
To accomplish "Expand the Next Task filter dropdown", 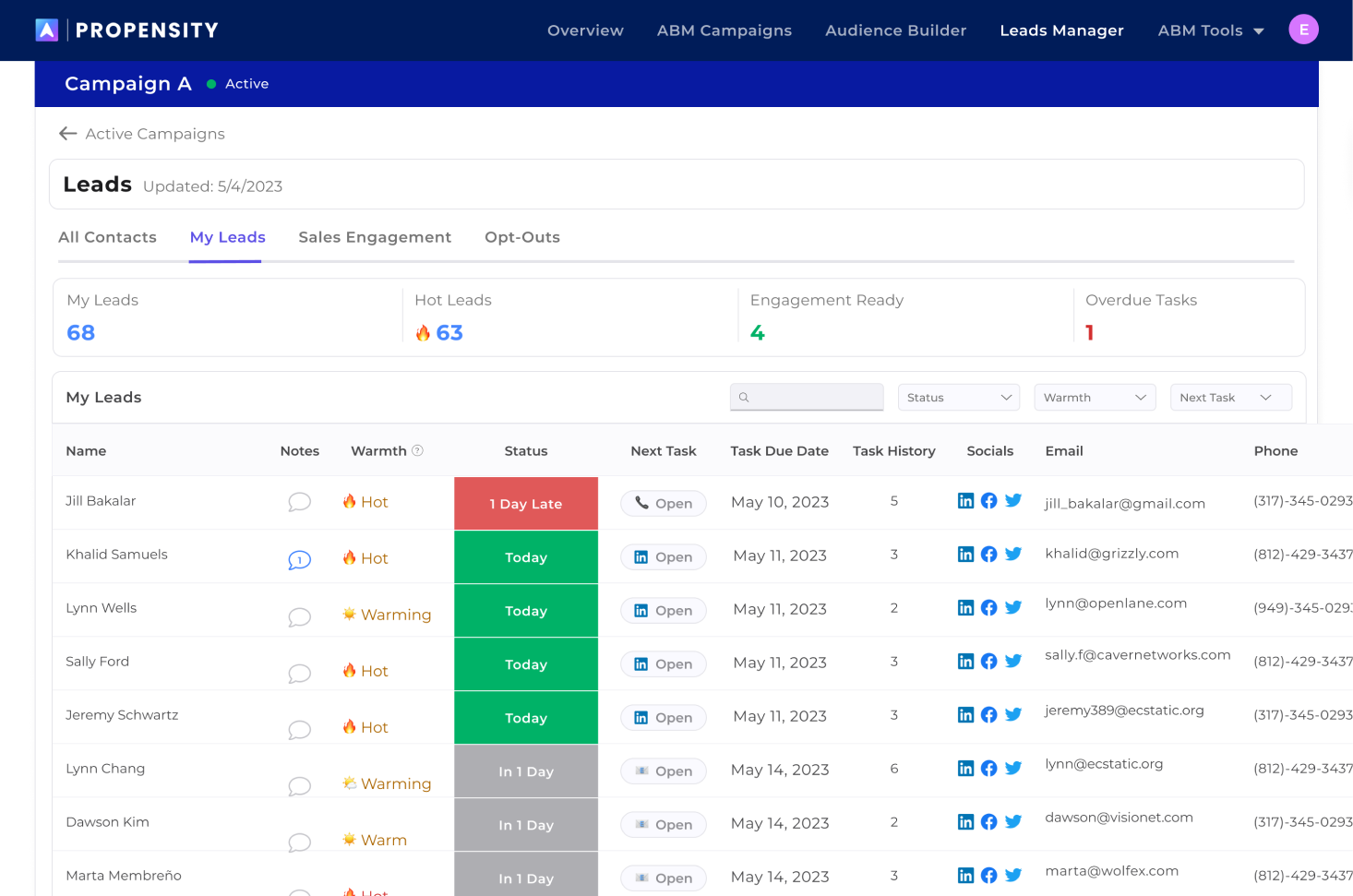I will click(1231, 398).
